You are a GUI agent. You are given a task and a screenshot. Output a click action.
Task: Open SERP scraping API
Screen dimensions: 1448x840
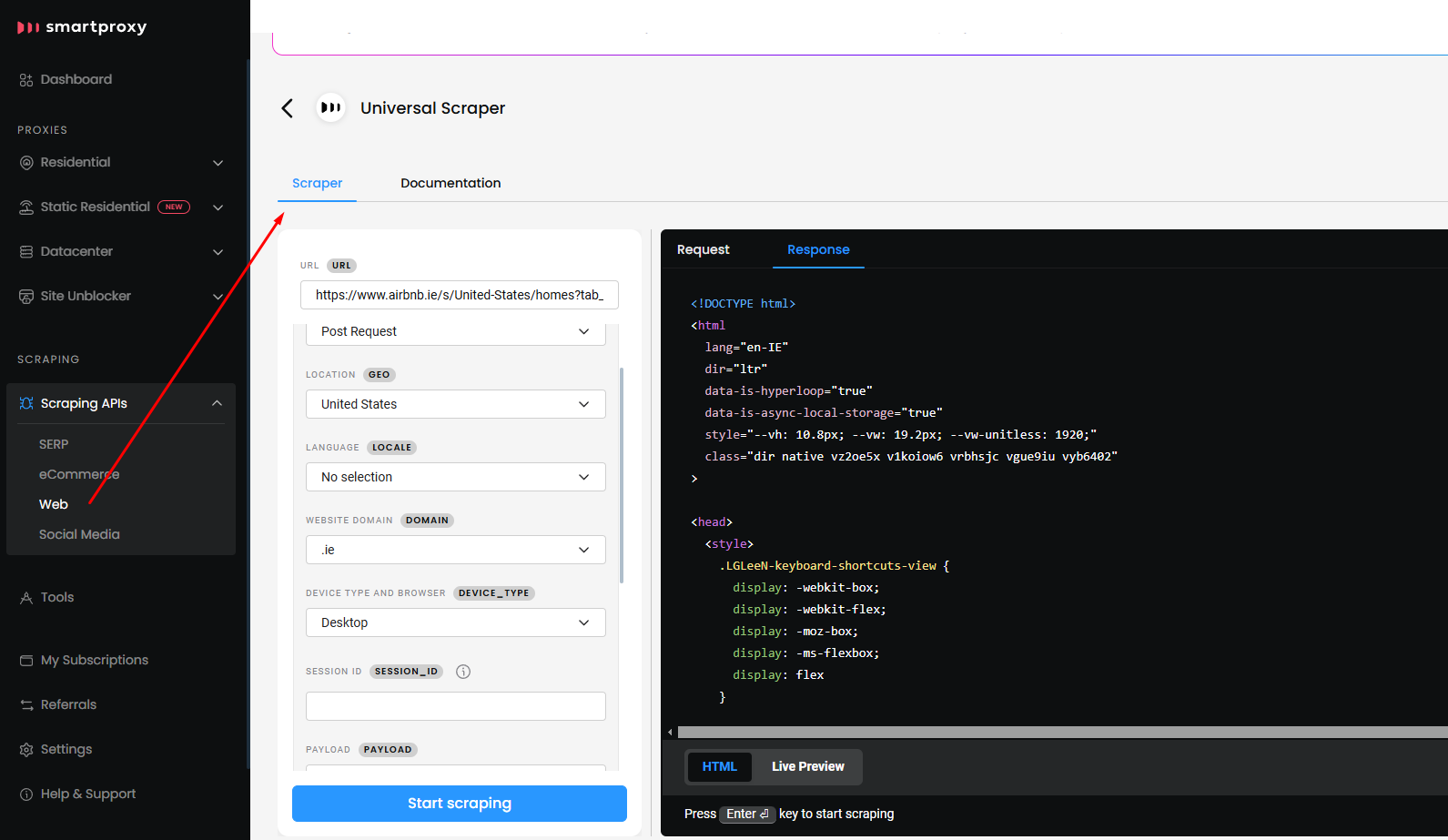54,444
